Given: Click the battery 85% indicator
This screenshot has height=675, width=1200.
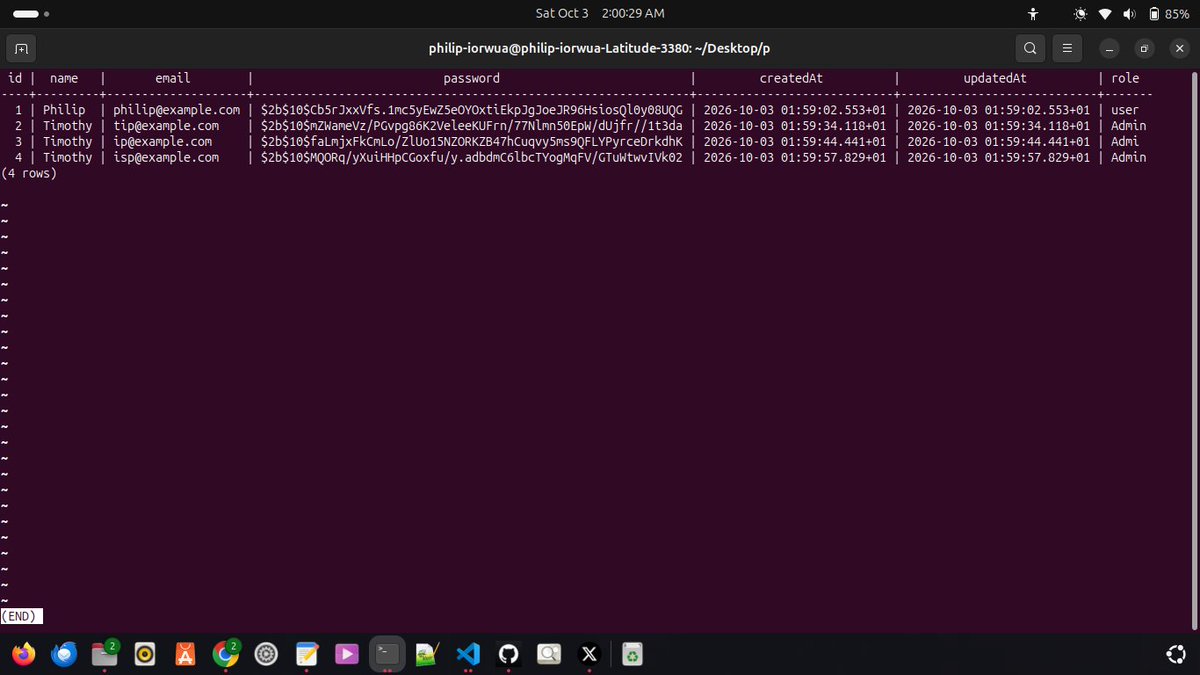Looking at the screenshot, I should 1168,14.
